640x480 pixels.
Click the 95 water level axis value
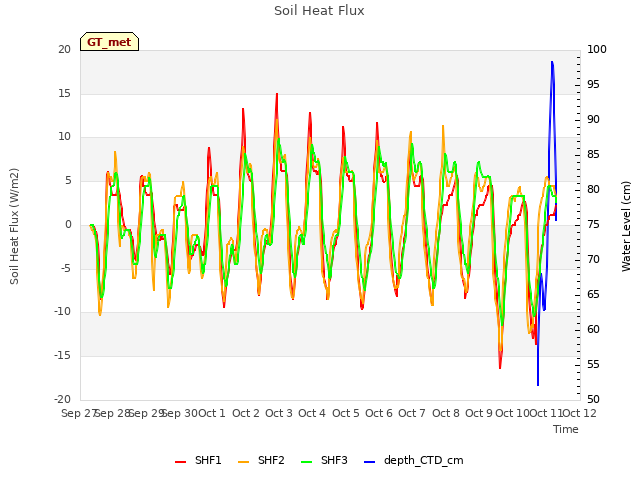pos(593,84)
